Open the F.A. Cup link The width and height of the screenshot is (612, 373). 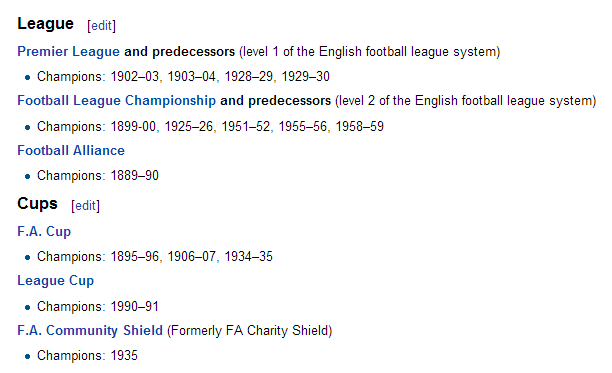click(x=44, y=231)
